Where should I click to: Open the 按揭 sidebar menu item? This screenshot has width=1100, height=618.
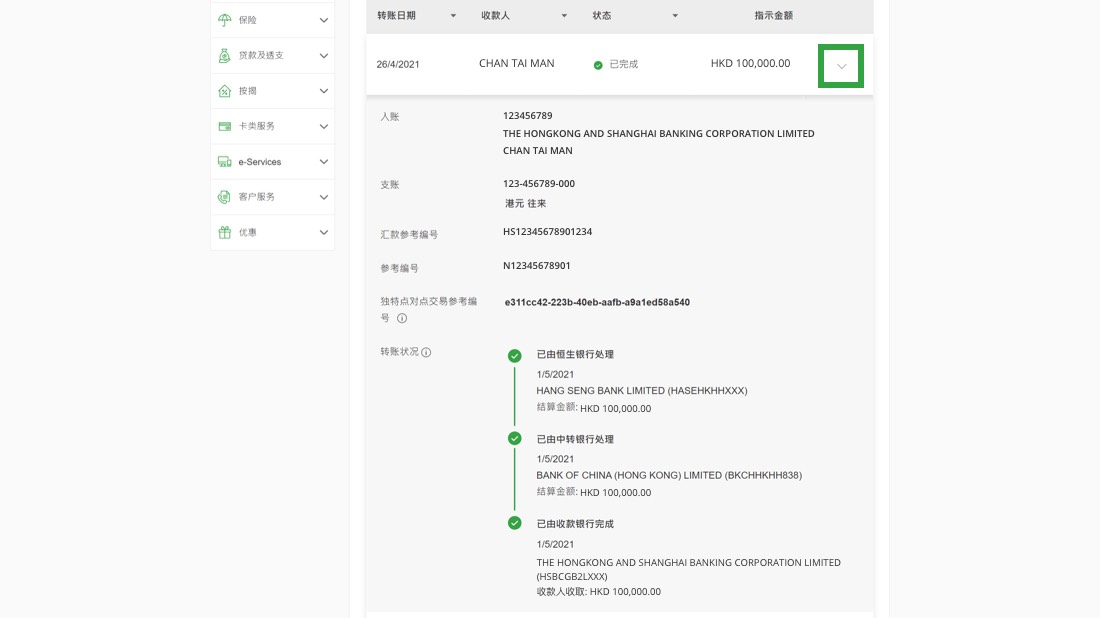(272, 91)
